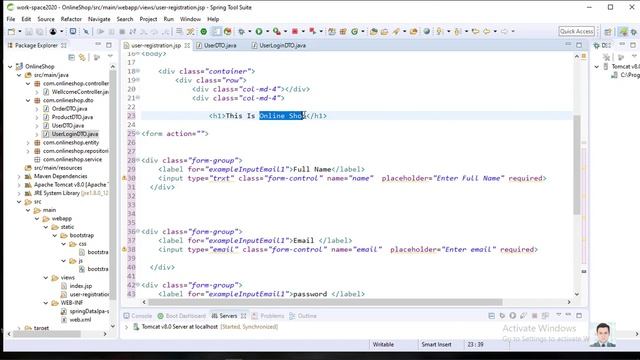Switch to the Outline tab
Viewport: 640px width, 360px height.
[x=303, y=316]
